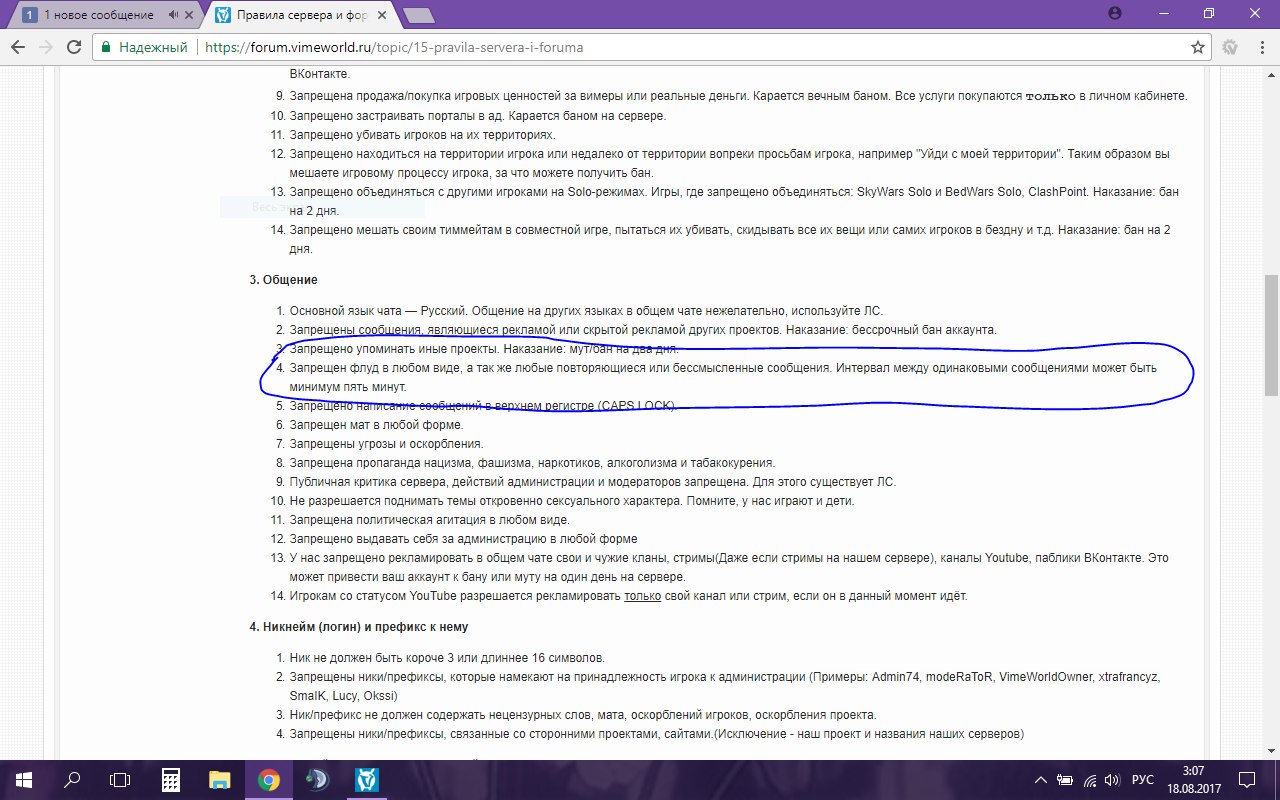
Task: Click the green 'Надежный' secure site badge
Action: click(x=145, y=47)
